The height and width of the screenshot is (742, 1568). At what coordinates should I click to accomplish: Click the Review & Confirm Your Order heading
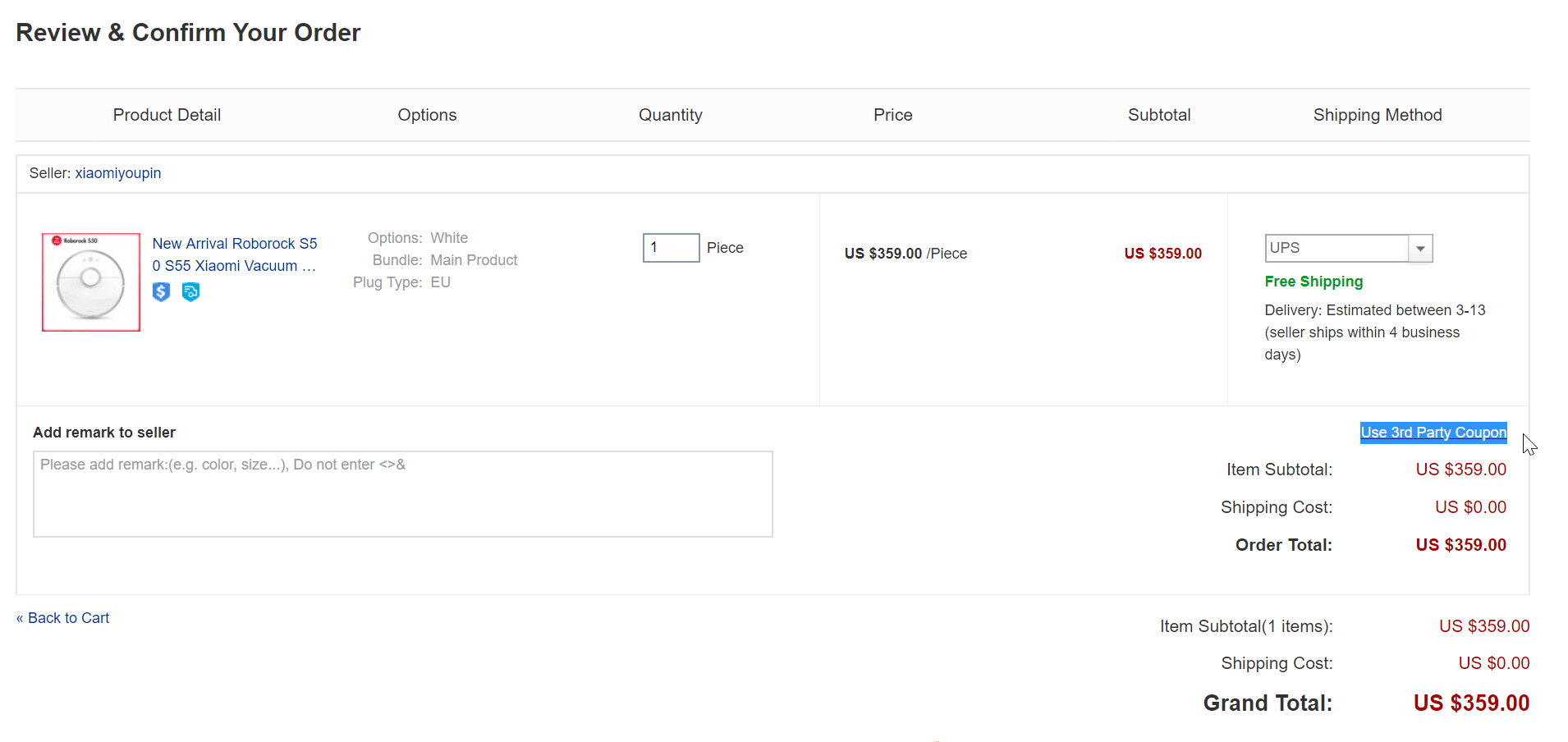(x=188, y=32)
